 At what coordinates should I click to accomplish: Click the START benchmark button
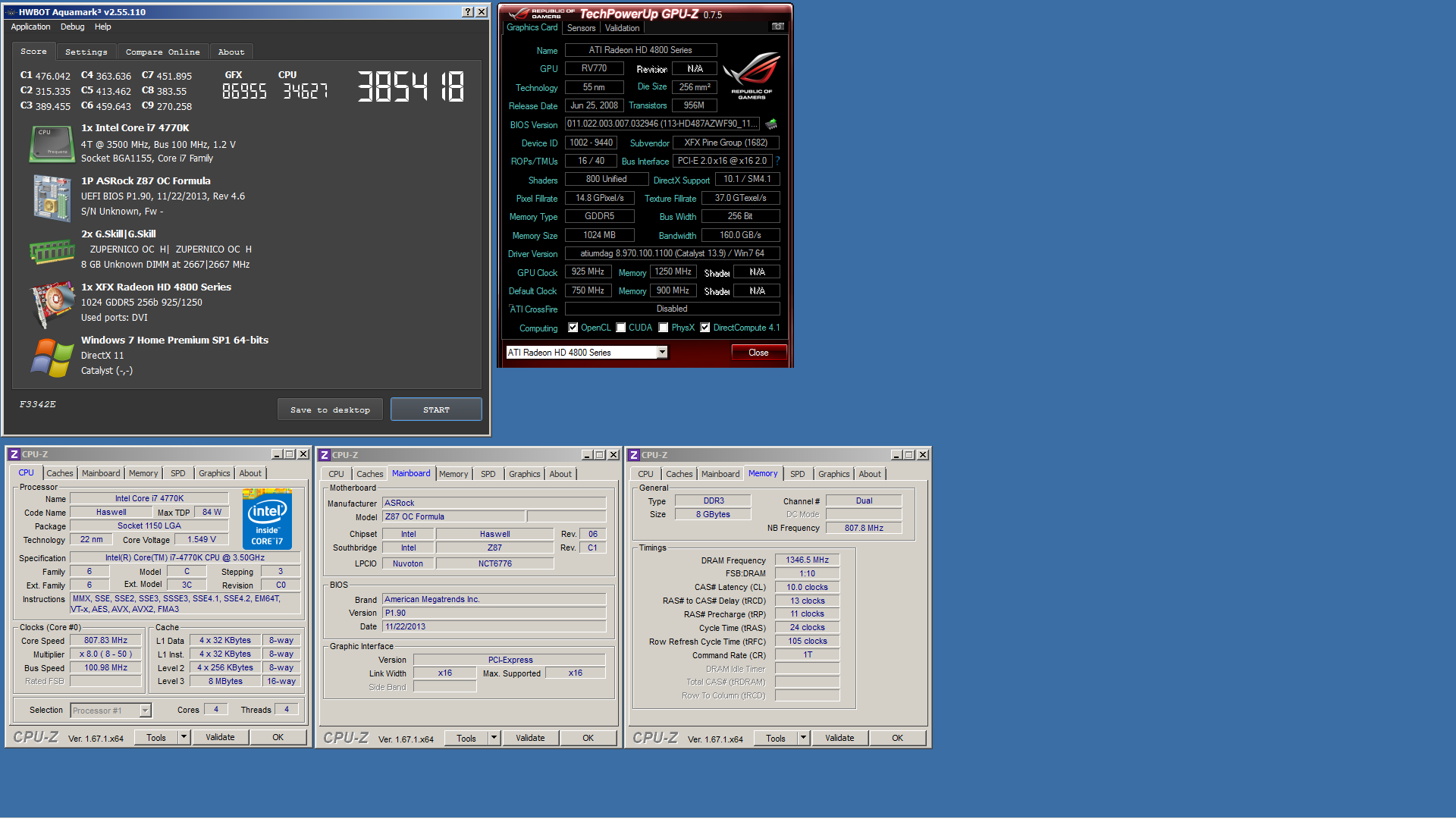pyautogui.click(x=436, y=409)
